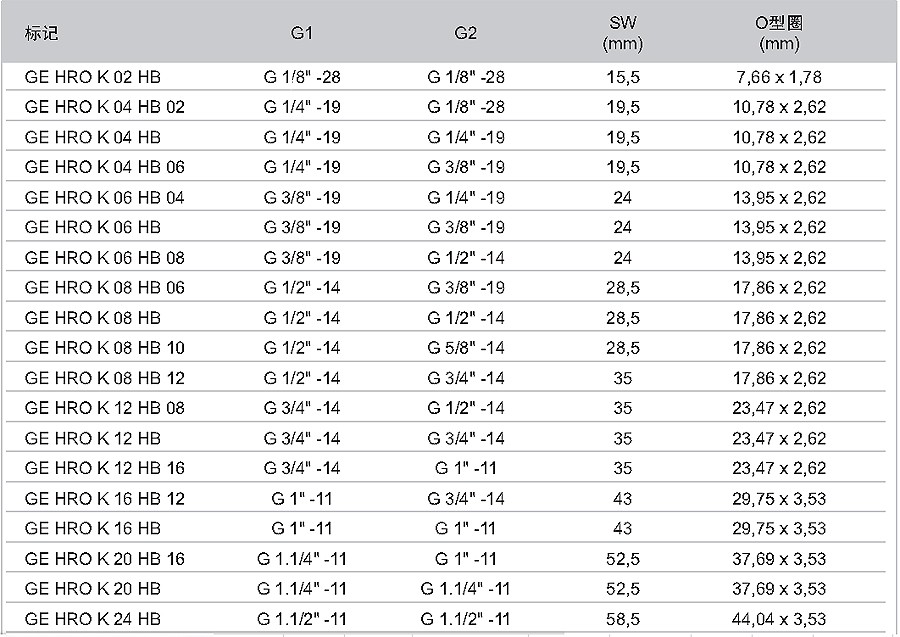Select the GE HRO K 12 HB 16 label
Image resolution: width=900 pixels, height=637 pixels.
click(104, 468)
